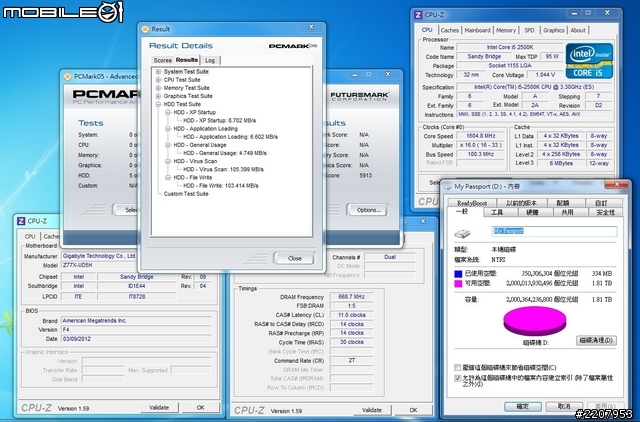Click the Options... button in PCMark05
The image size is (640, 422).
(368, 210)
